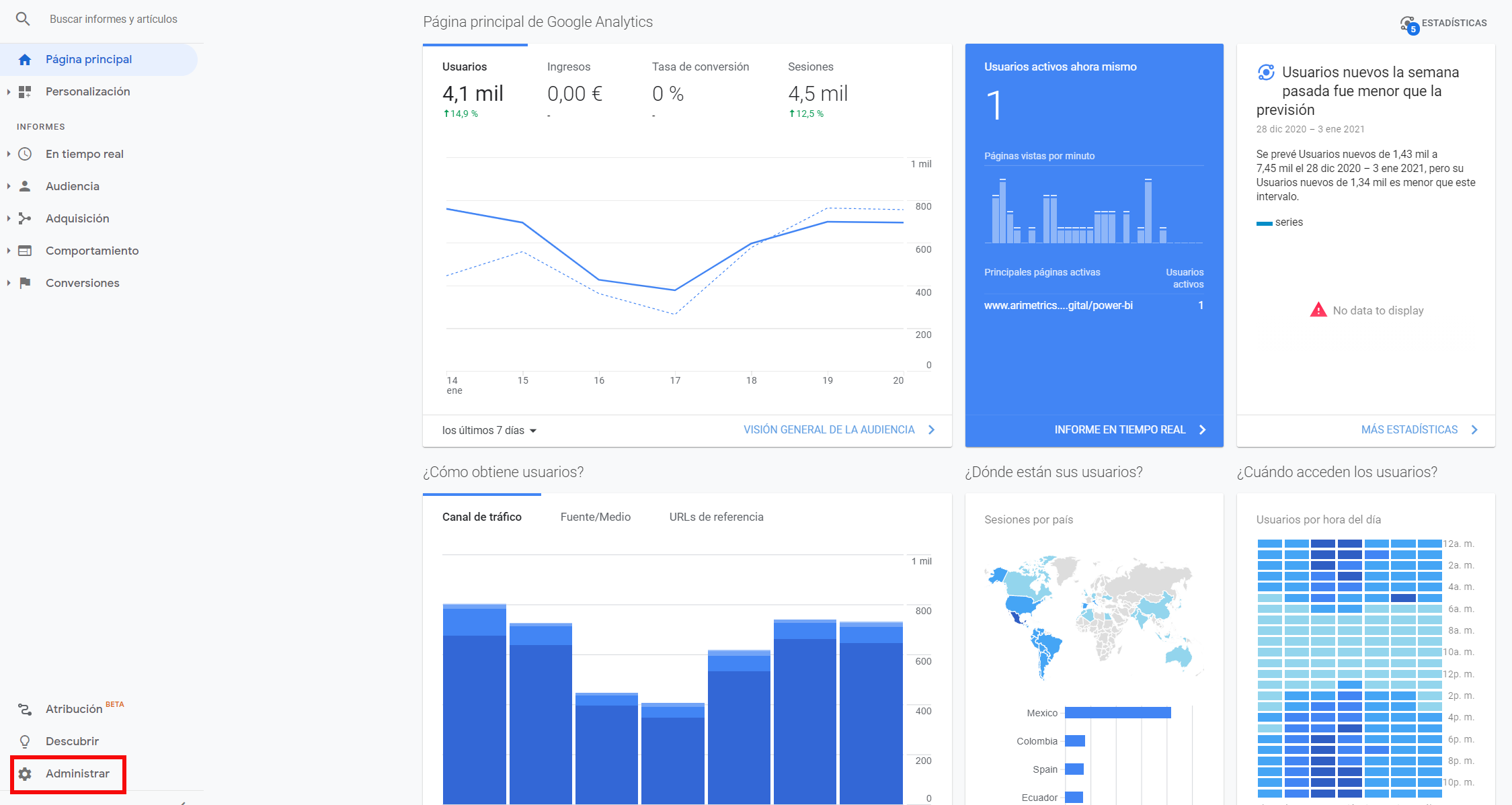Image resolution: width=1512 pixels, height=805 pixels.
Task: Click the Administrar gear icon
Action: (25, 773)
